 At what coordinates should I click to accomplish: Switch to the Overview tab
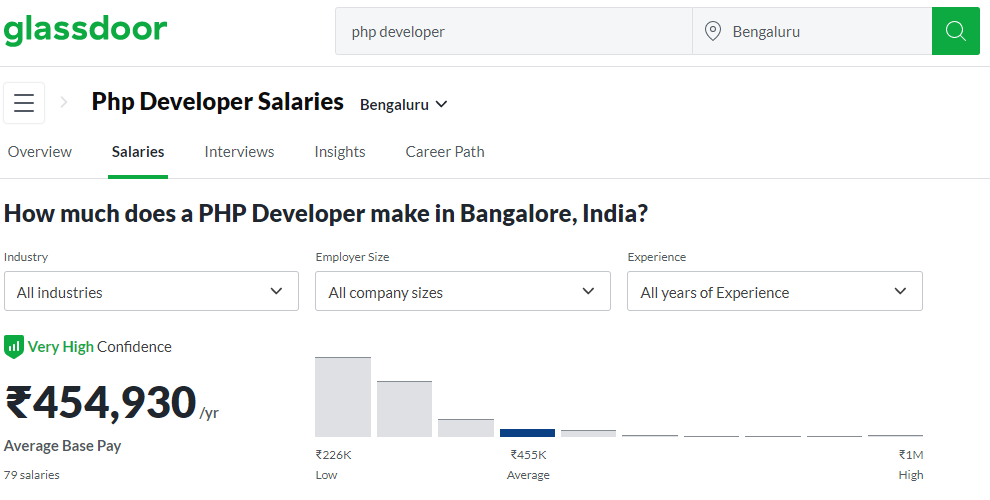(40, 152)
